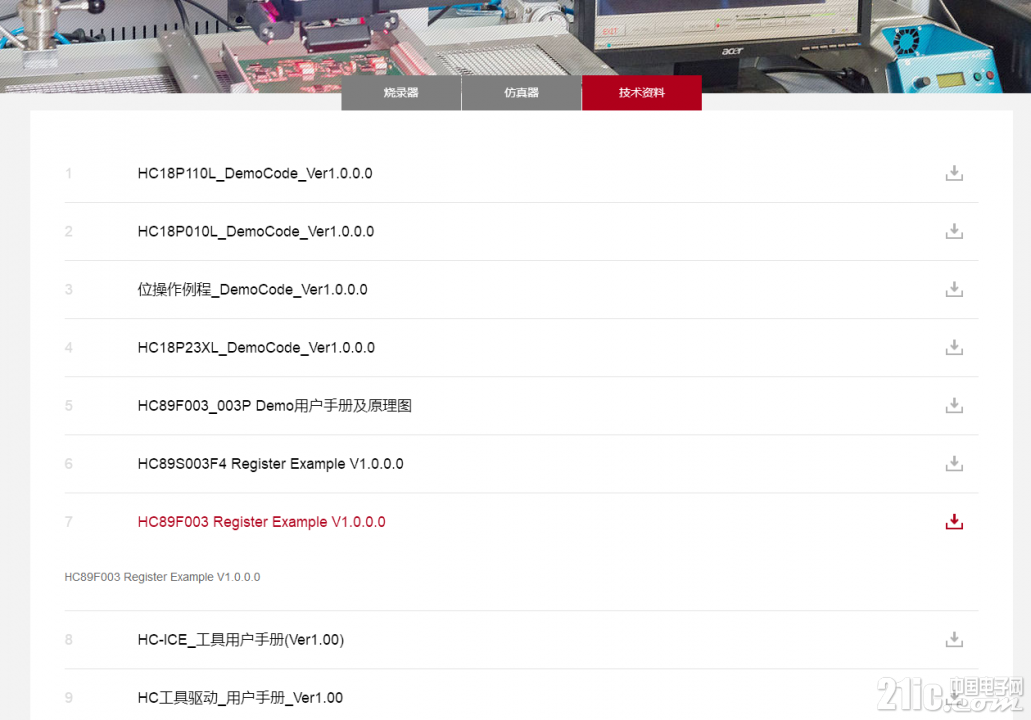This screenshot has width=1031, height=720.
Task: Expand the HC-ICE_工具用户手册(Ver1.00) row title
Action: pos(241,640)
